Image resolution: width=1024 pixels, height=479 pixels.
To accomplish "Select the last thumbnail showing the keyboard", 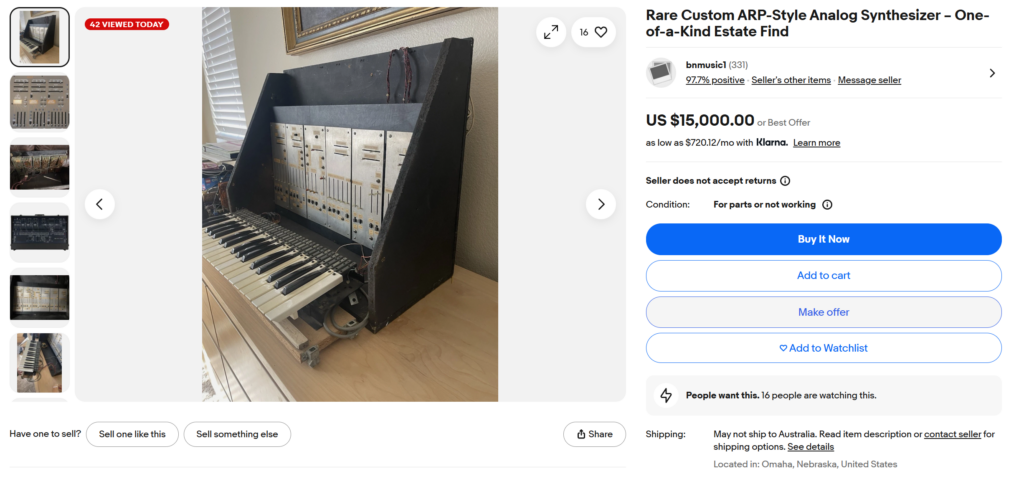I will [40, 362].
